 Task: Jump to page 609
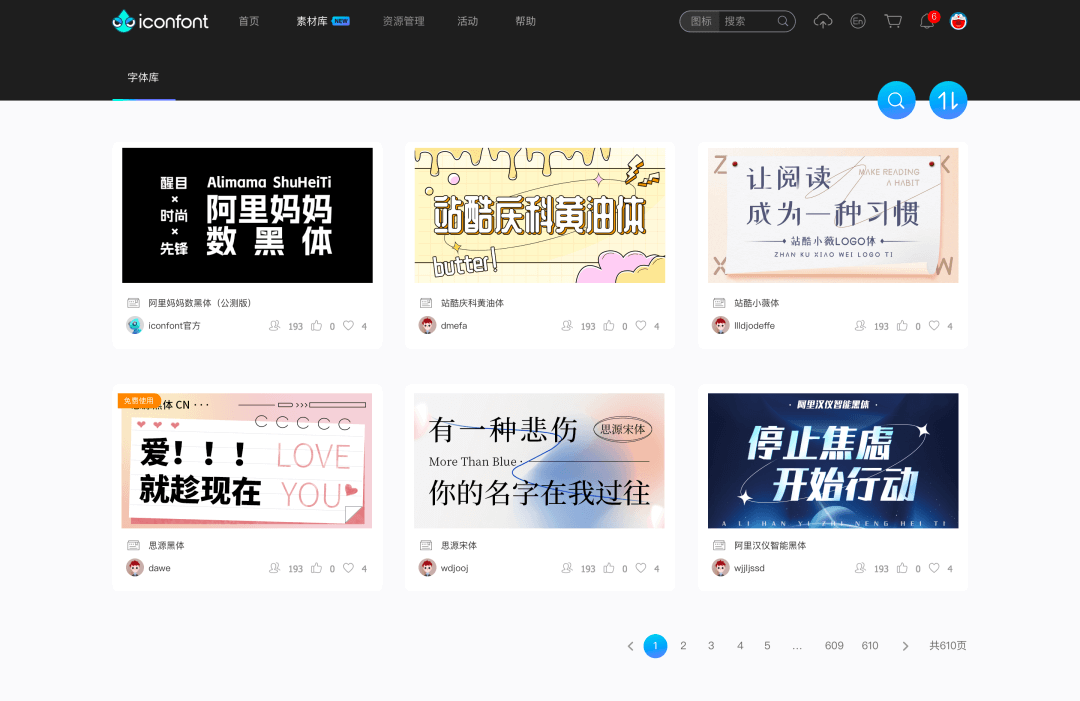pyautogui.click(x=834, y=646)
